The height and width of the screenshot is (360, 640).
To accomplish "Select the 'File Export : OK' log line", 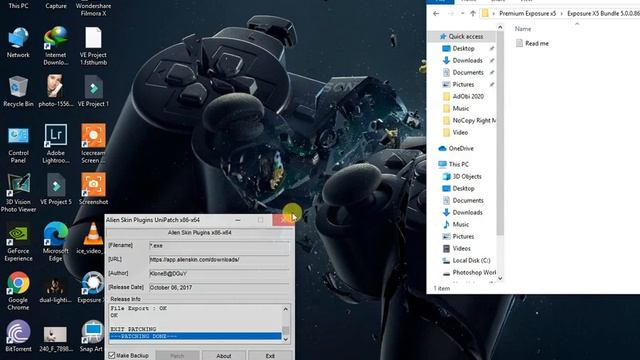I will pos(139,309).
